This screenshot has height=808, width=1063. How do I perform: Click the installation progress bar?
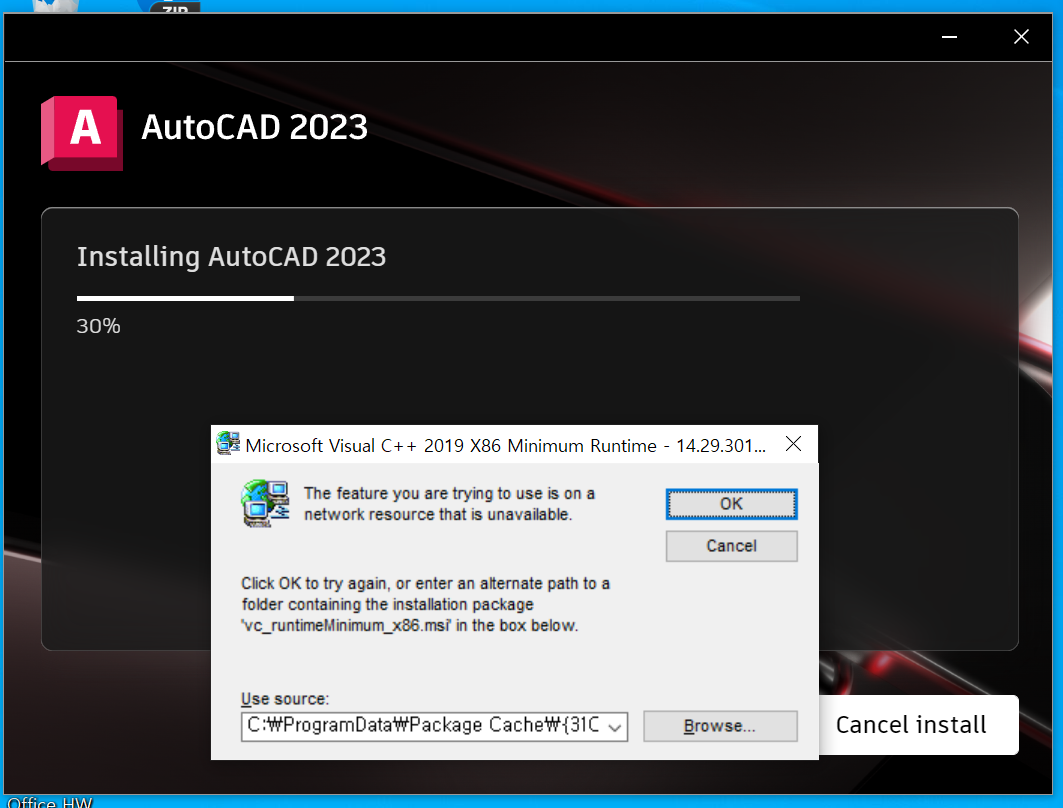pyautogui.click(x=438, y=298)
